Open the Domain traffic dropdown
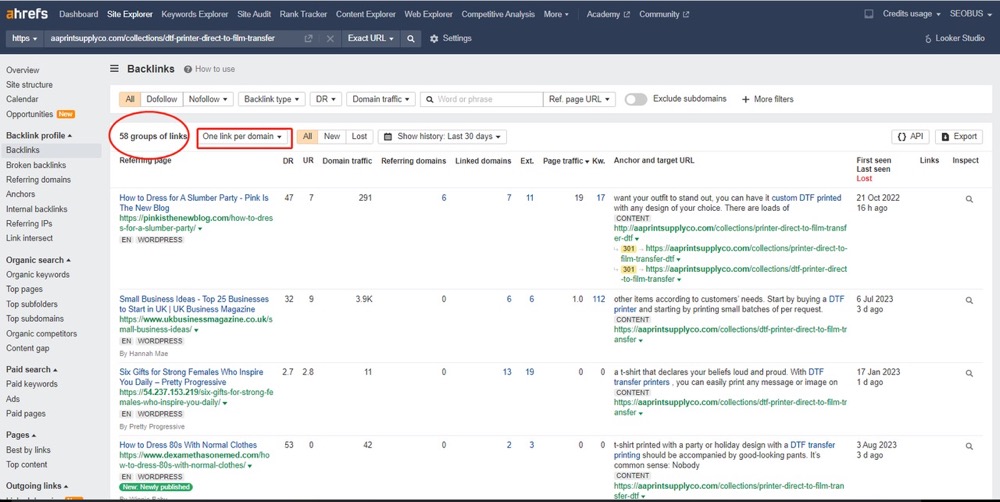 (381, 99)
